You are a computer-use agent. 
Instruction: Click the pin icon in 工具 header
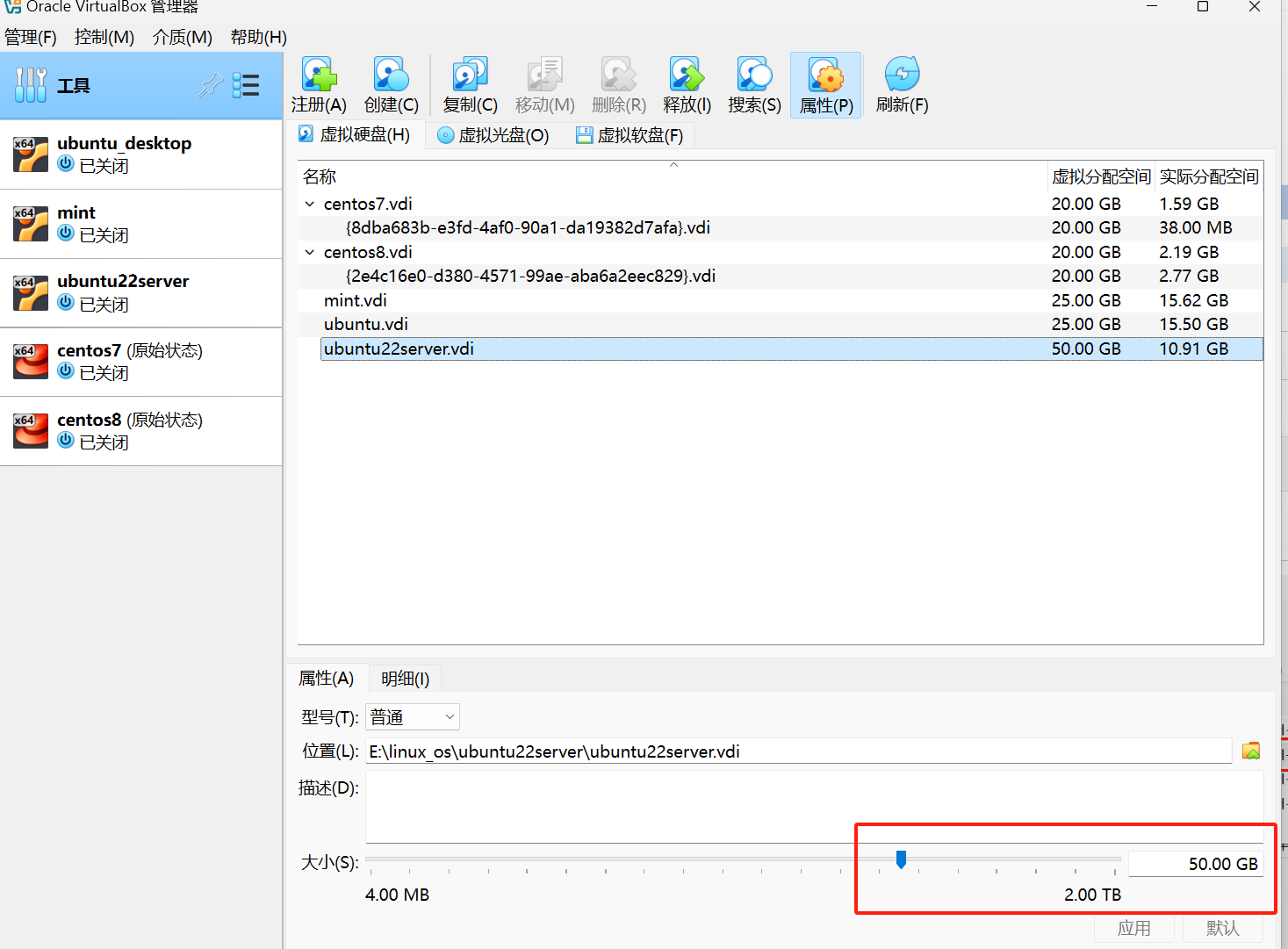pyautogui.click(x=211, y=85)
